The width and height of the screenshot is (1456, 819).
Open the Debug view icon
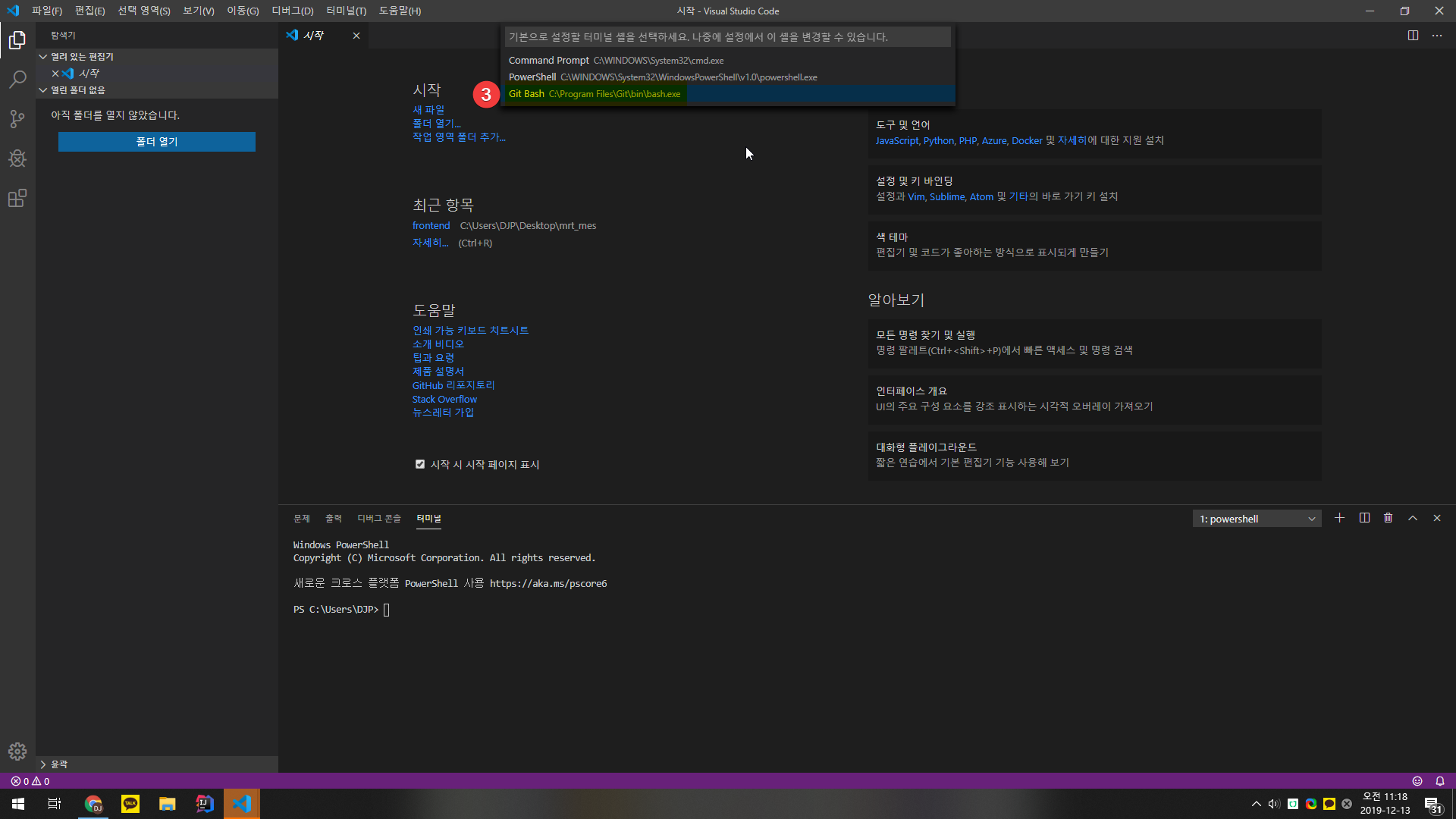(x=17, y=158)
